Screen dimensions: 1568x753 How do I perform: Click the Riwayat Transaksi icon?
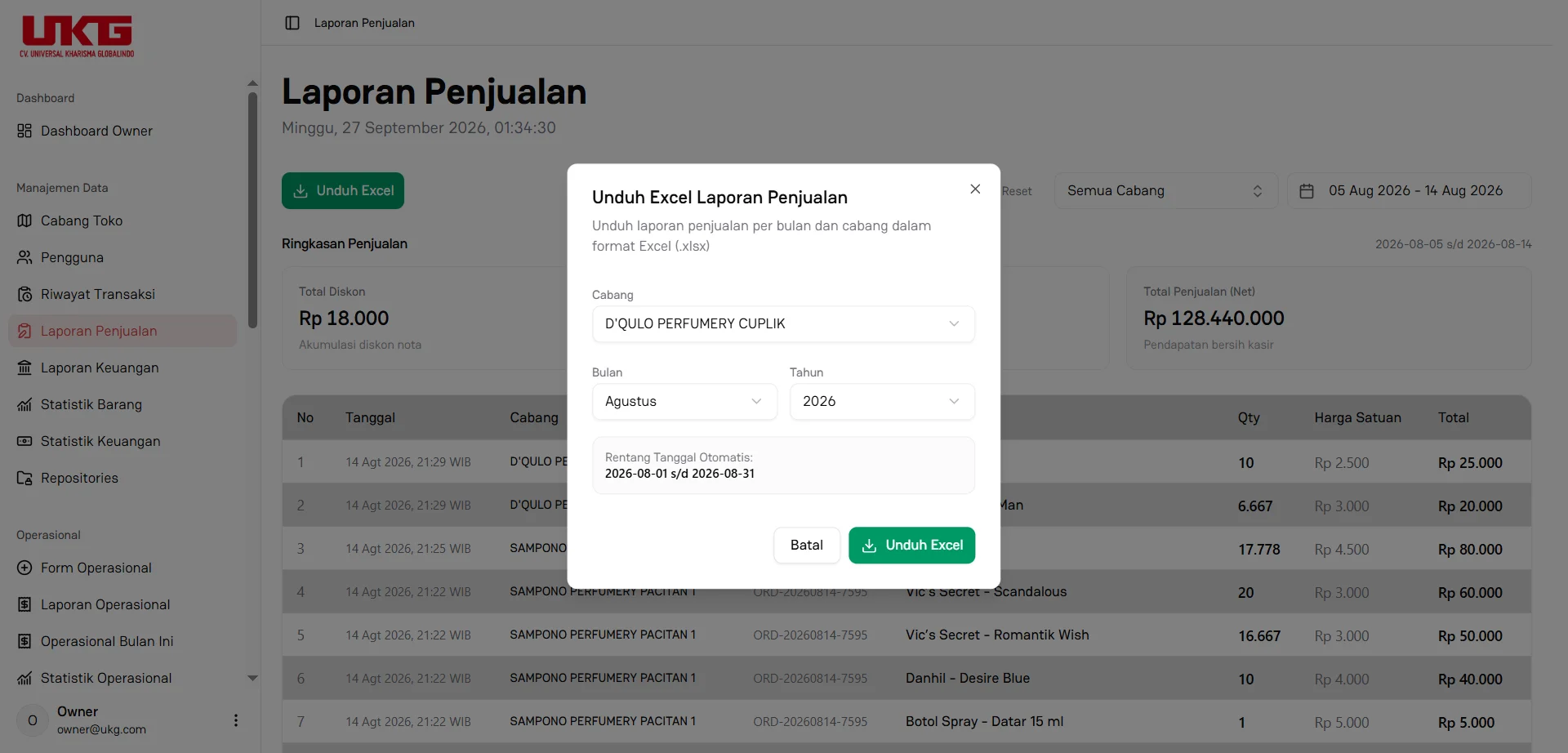24,294
